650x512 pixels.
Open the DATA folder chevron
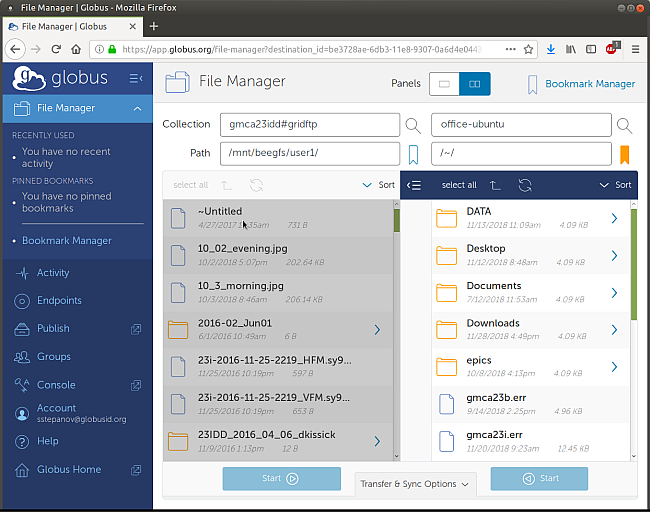[x=614, y=218]
